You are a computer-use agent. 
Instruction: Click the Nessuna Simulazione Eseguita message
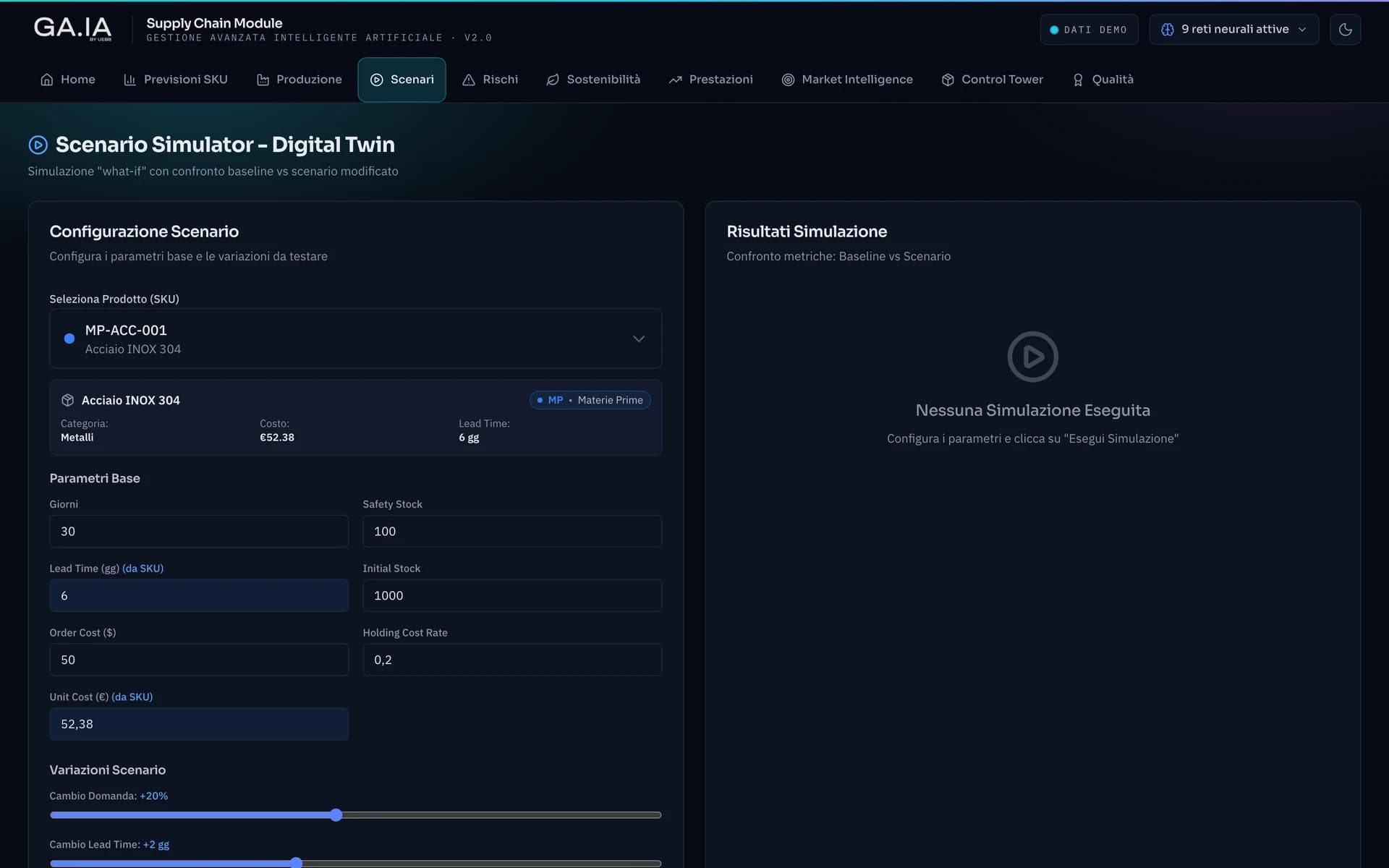[x=1032, y=410]
